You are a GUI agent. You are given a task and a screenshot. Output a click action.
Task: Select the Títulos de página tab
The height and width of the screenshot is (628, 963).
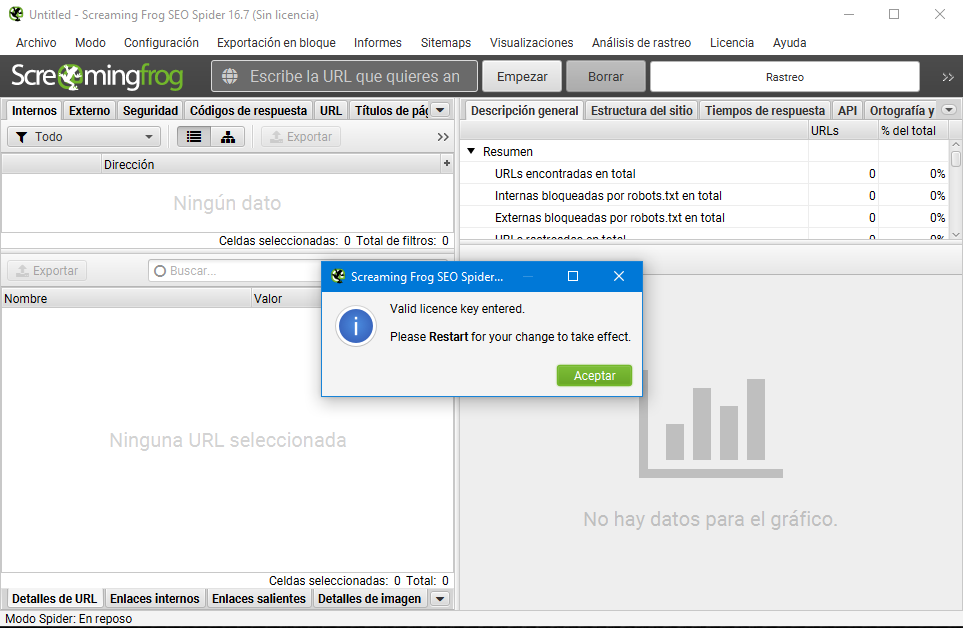click(x=391, y=110)
